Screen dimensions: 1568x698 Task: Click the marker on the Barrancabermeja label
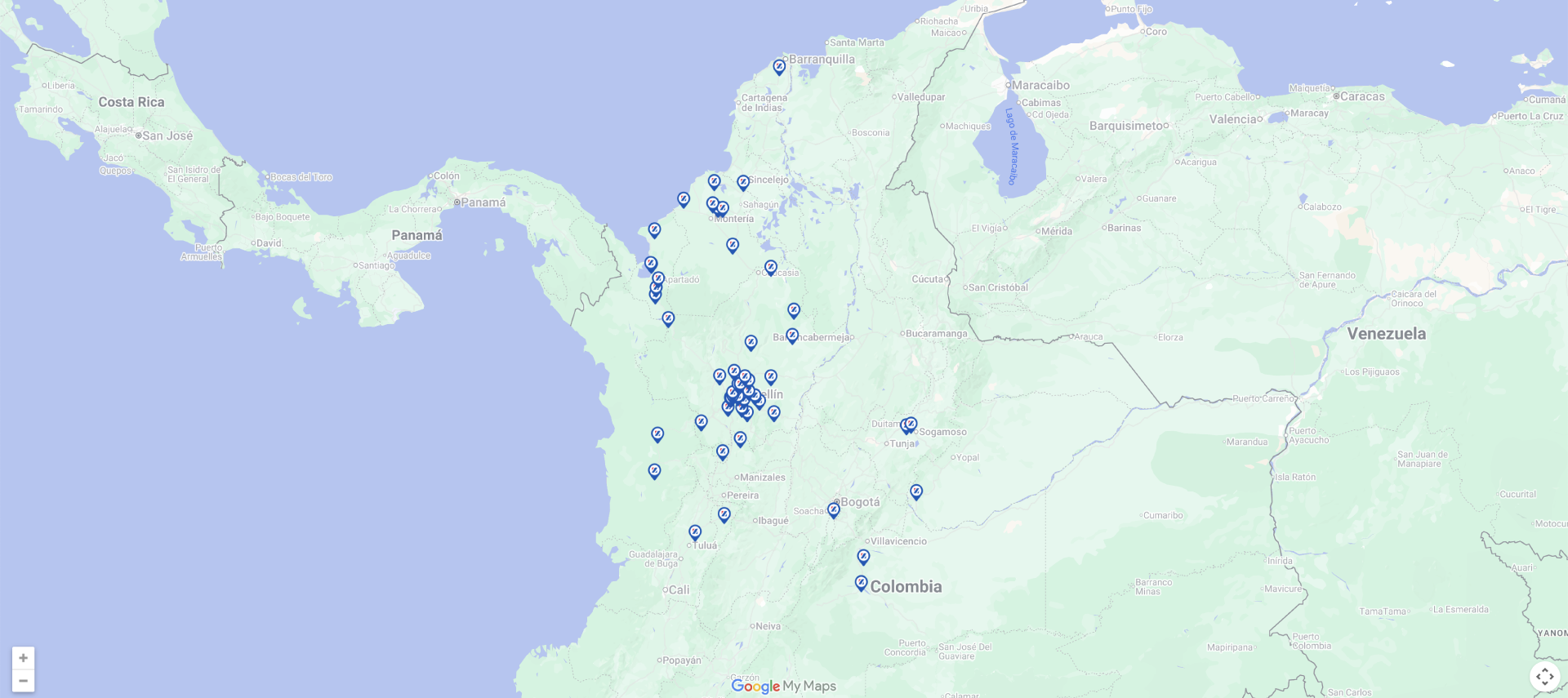coord(792,336)
